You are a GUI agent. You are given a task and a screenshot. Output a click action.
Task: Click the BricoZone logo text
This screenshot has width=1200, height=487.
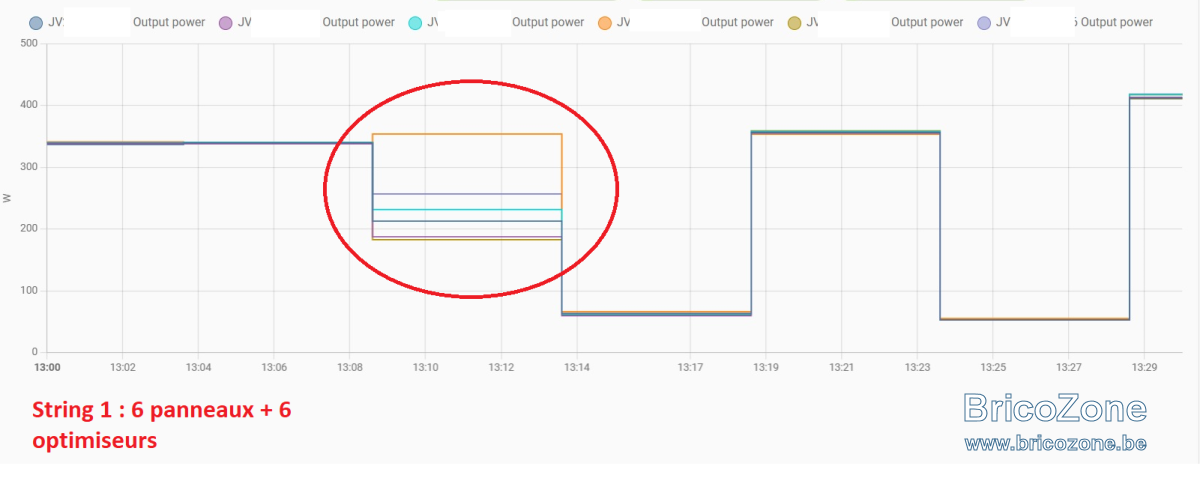pyautogui.click(x=1055, y=408)
